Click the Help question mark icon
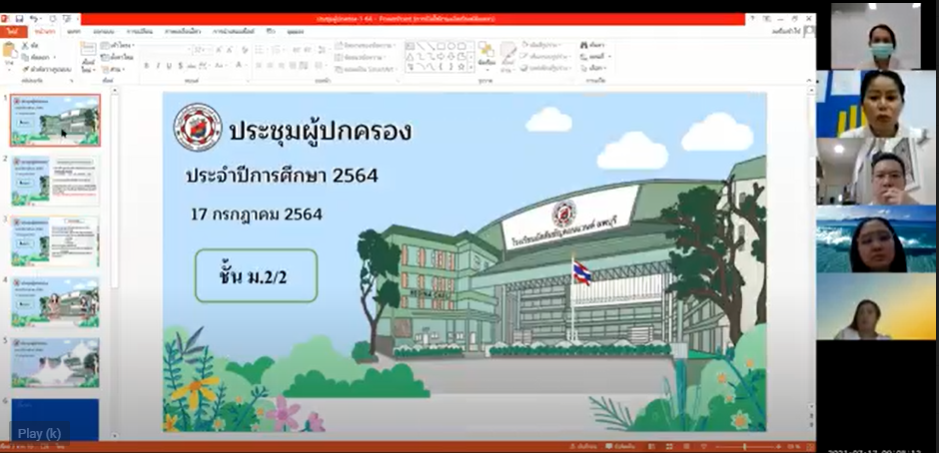The image size is (939, 453). click(x=753, y=19)
